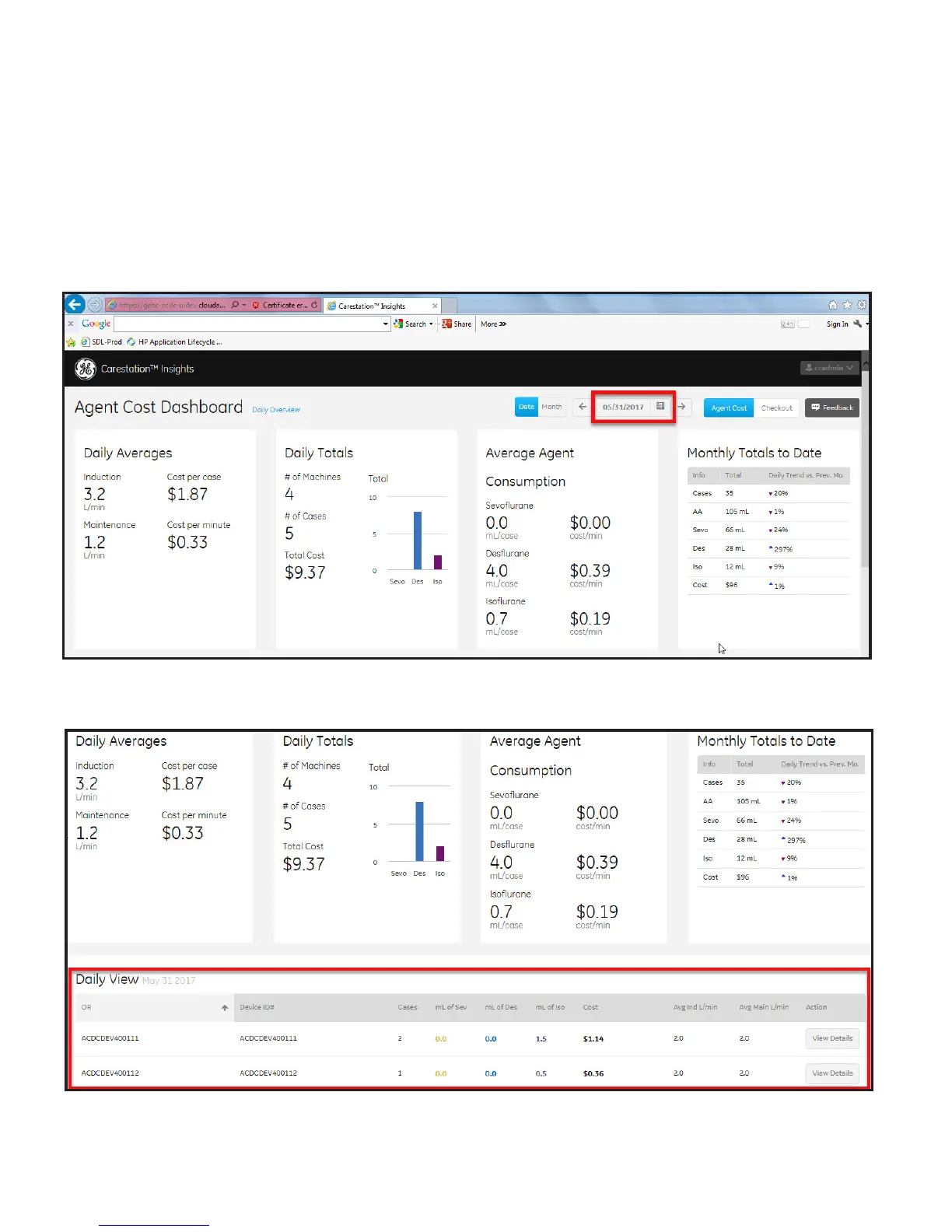The image size is (952, 1232).
Task: Go back with the browser back arrow
Action: click(x=75, y=304)
